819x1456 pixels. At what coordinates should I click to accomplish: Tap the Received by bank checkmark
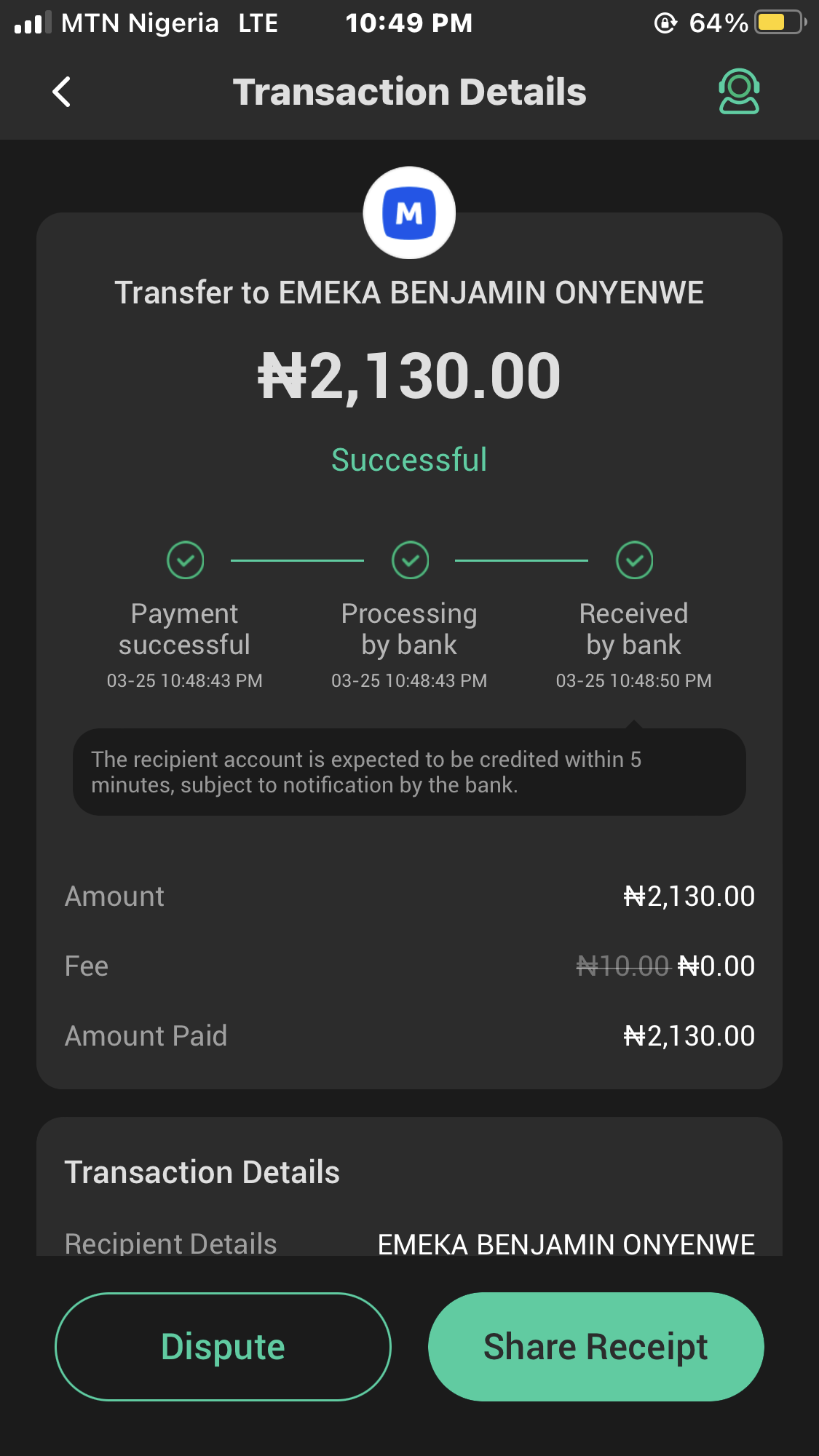tap(635, 560)
